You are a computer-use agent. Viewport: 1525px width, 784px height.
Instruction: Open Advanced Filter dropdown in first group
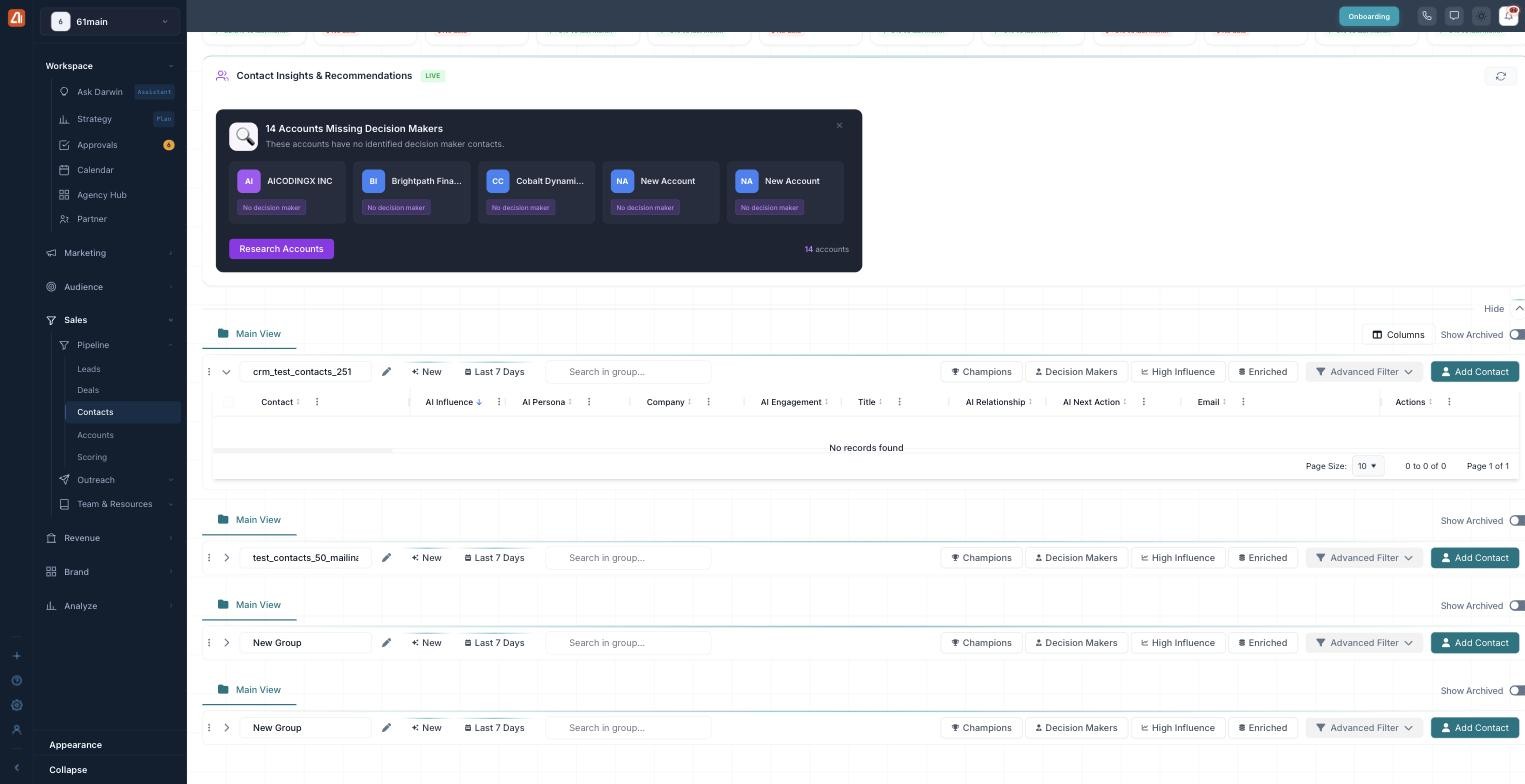[x=1364, y=372]
